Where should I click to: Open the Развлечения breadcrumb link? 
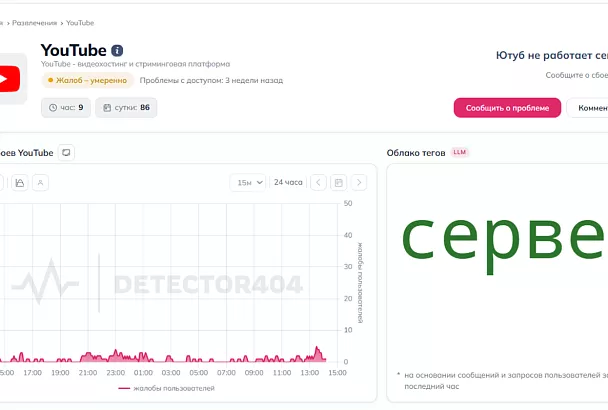[x=35, y=23]
